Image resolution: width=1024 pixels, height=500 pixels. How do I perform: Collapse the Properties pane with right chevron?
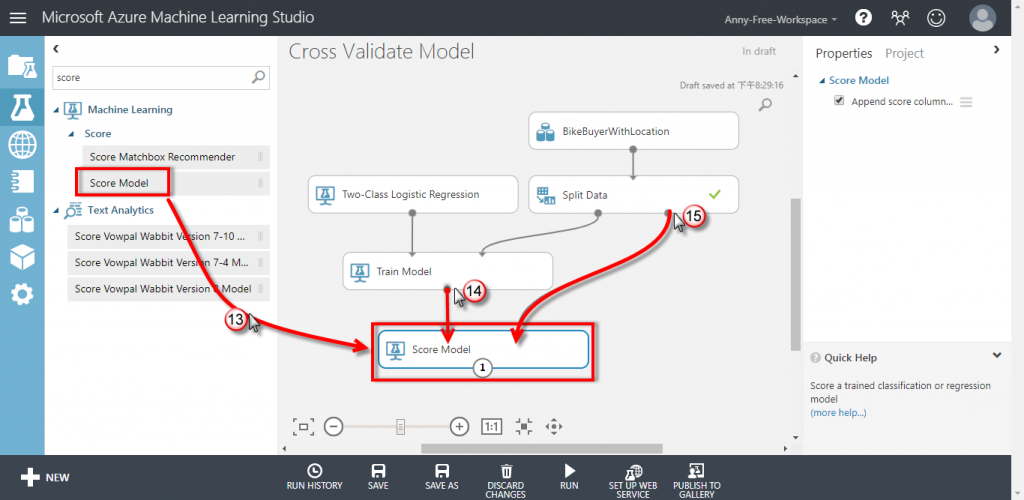[997, 49]
